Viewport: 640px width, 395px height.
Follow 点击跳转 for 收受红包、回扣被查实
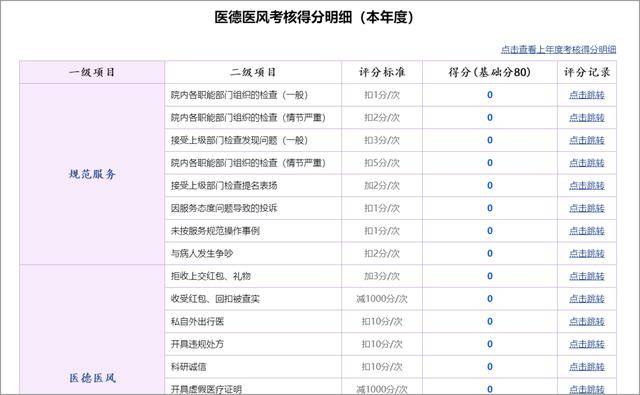(x=587, y=299)
